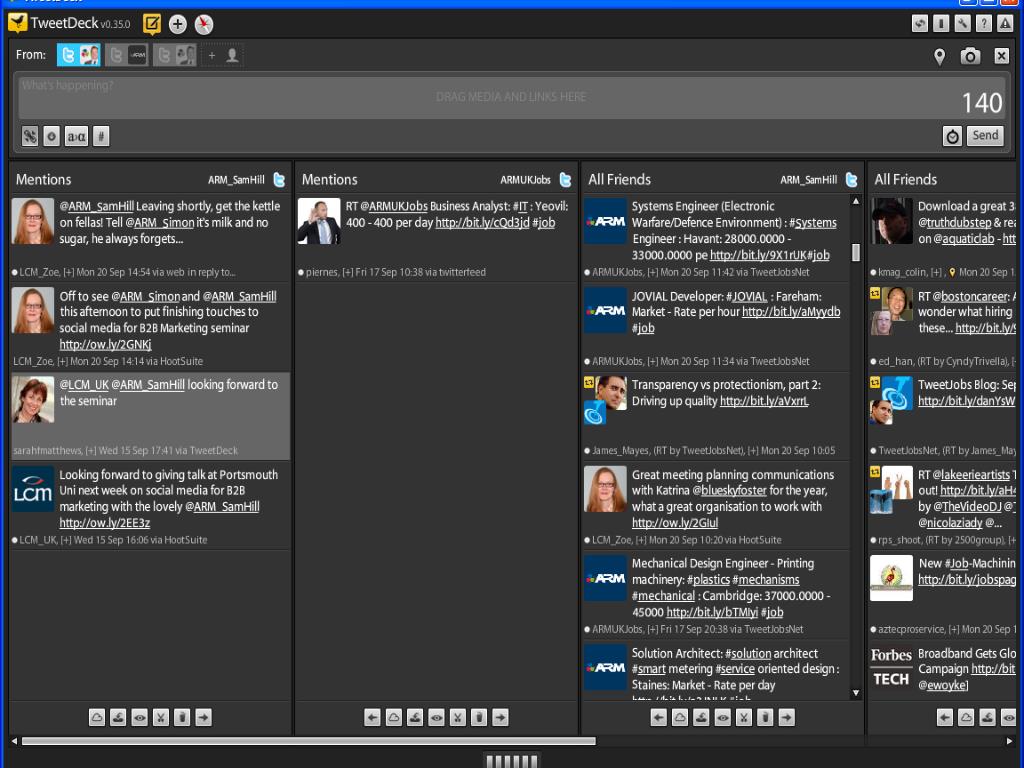Viewport: 1024px width, 768px height.
Task: Click horizontal columns scrollbar thumb at bottom
Action: point(308,741)
